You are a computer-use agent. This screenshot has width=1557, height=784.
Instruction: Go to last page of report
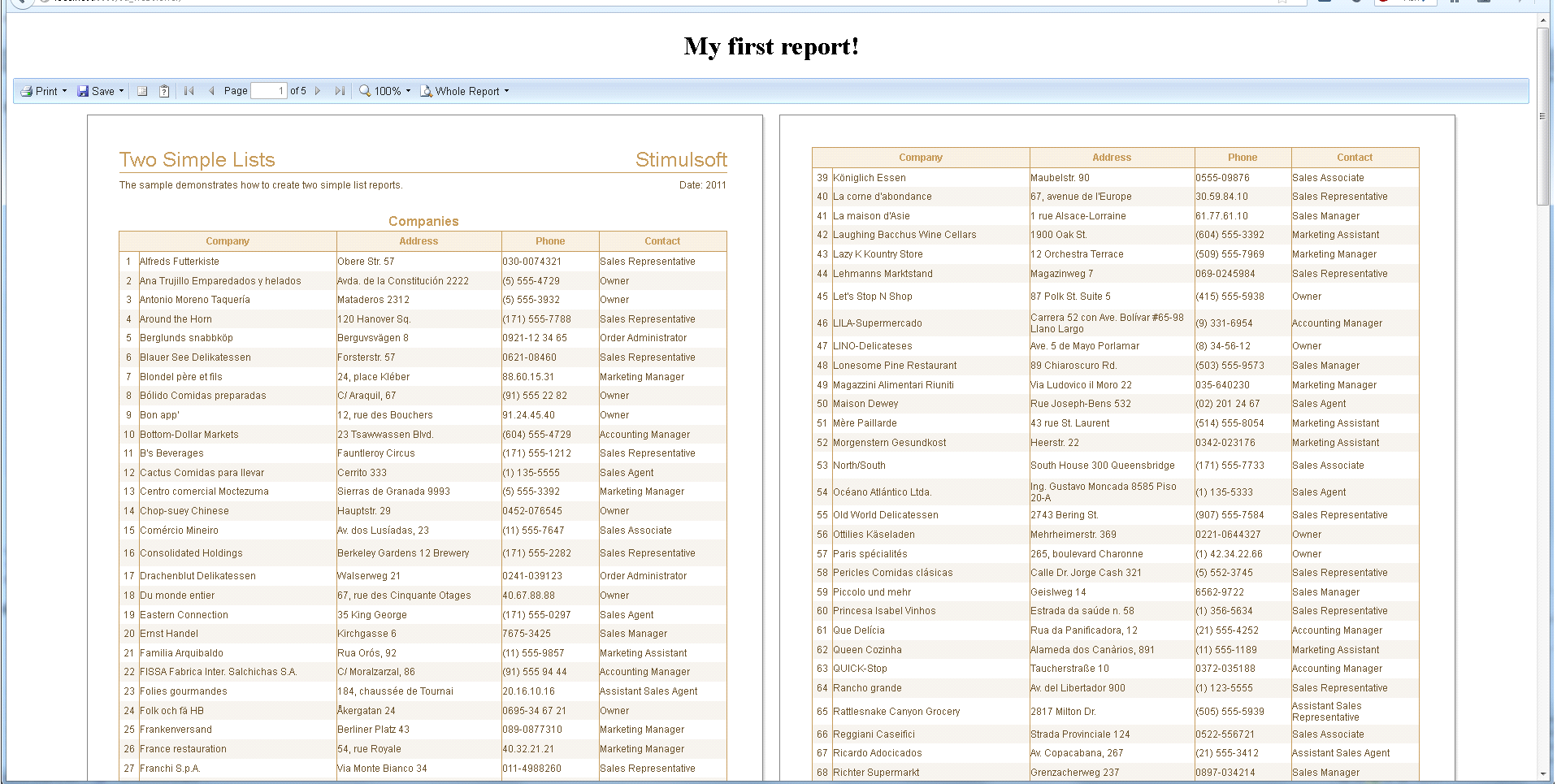click(x=340, y=91)
